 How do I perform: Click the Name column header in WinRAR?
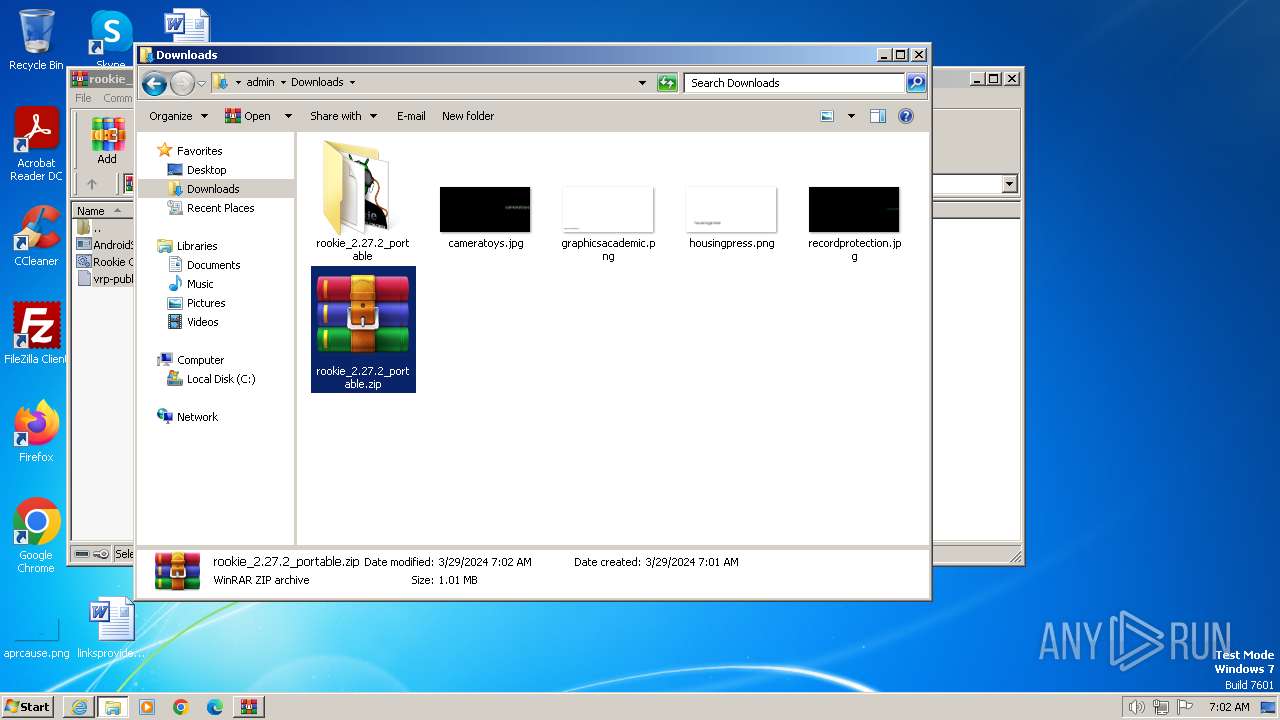point(103,211)
